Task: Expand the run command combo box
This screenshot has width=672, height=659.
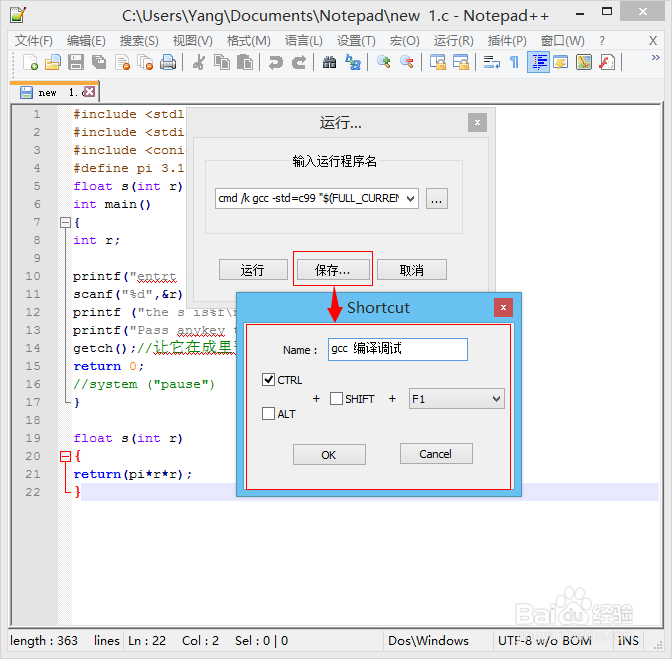Action: click(x=410, y=198)
